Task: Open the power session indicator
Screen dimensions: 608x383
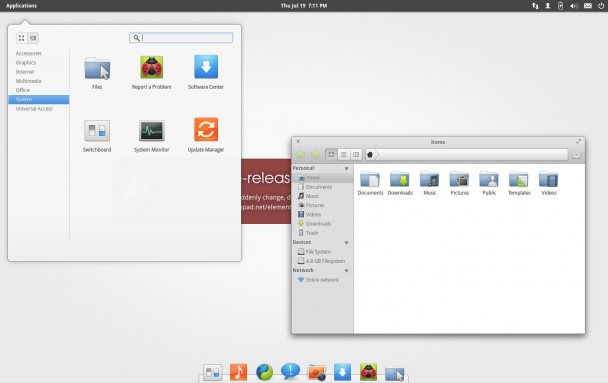Action: tap(601, 6)
